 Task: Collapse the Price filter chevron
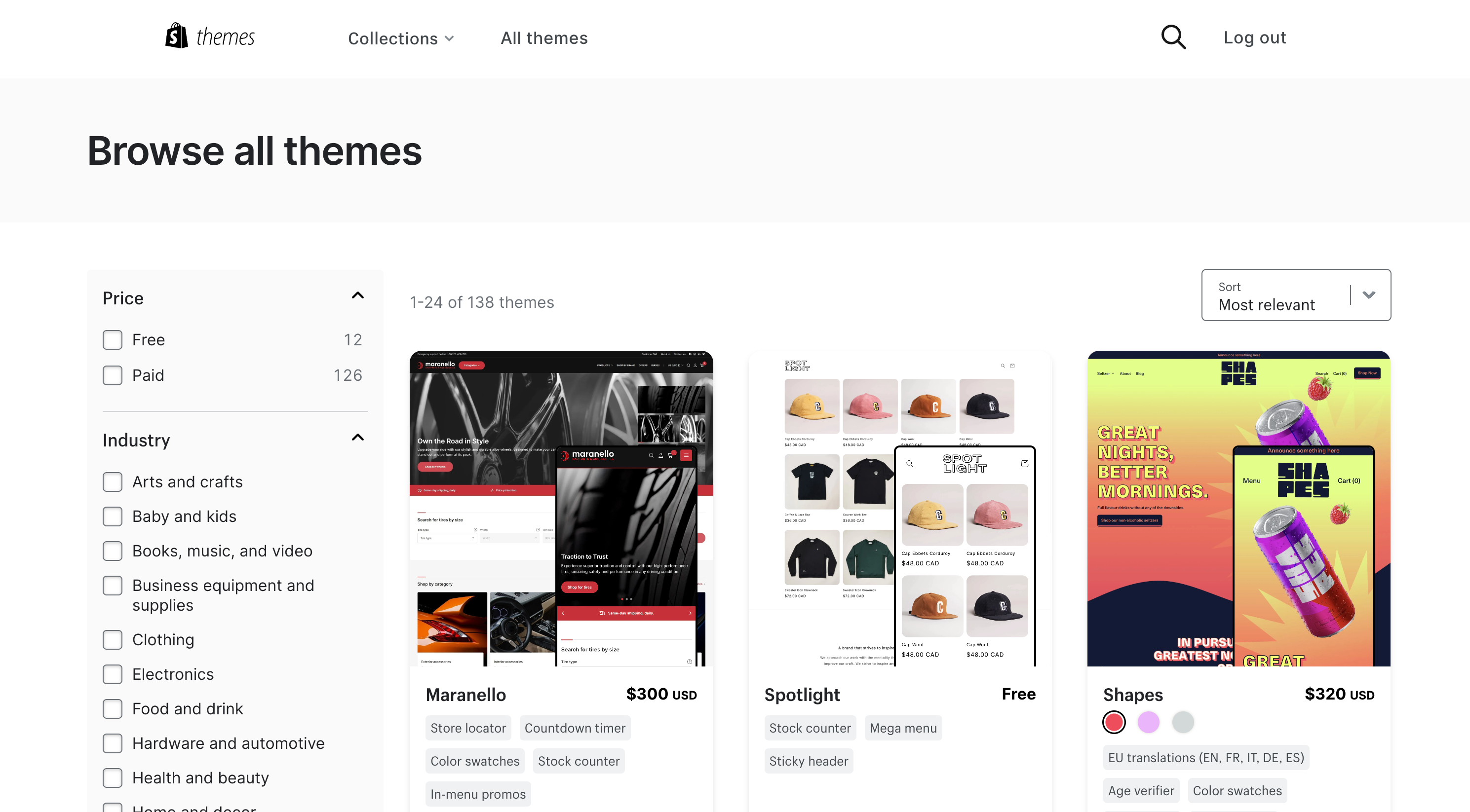click(x=358, y=295)
